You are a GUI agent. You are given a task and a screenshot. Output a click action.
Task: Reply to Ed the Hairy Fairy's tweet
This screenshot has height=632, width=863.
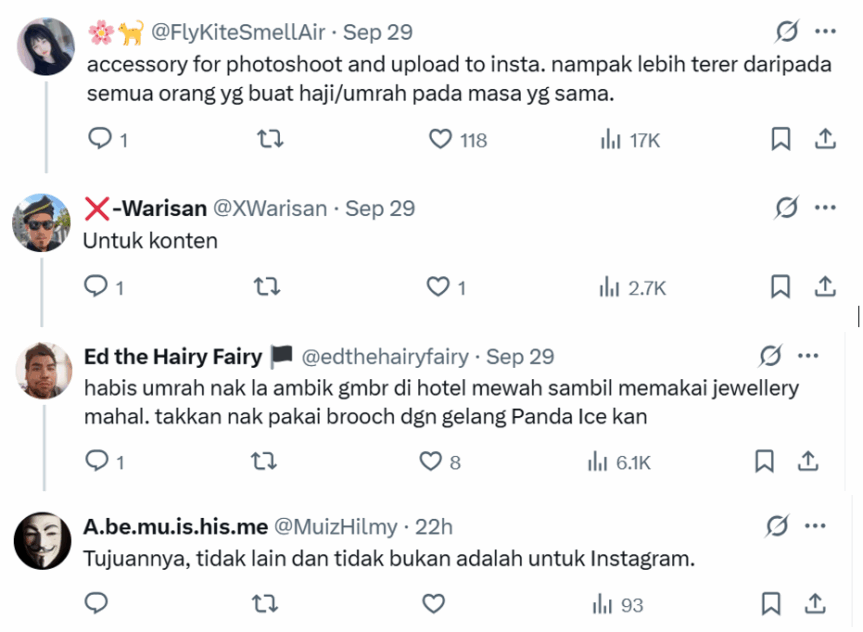point(99,461)
